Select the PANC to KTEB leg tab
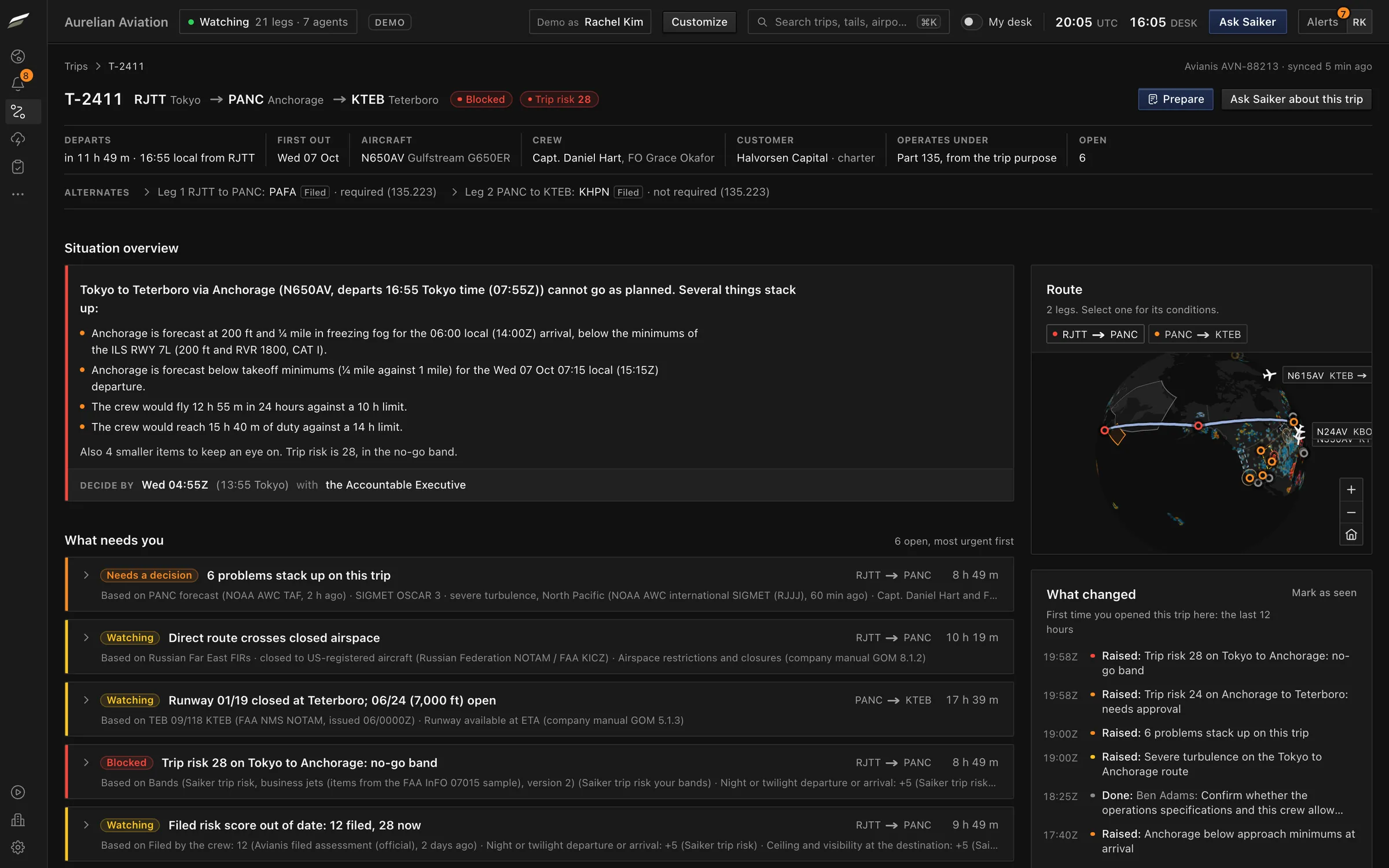The width and height of the screenshot is (1389, 868). coord(1197,334)
